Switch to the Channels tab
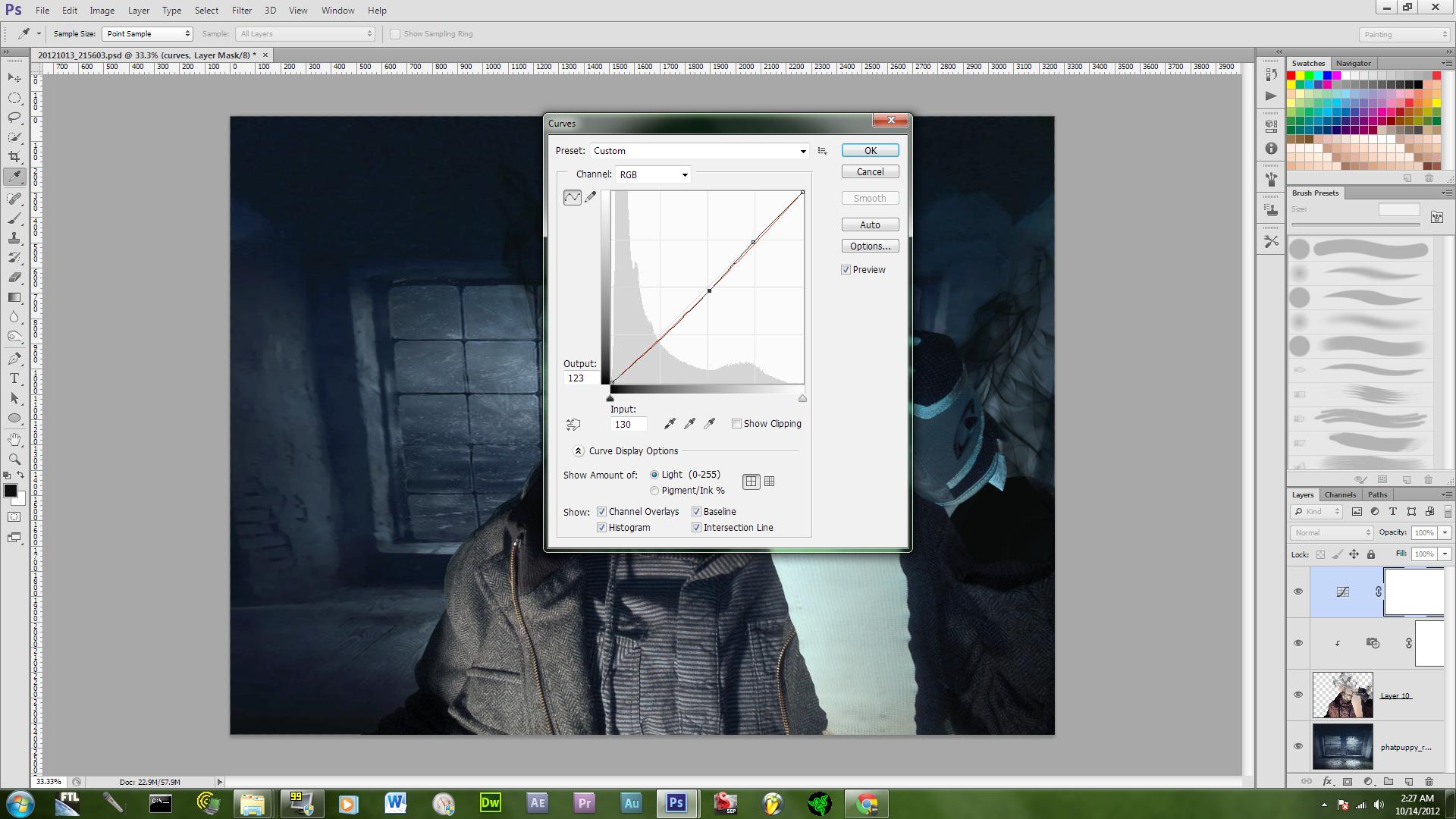Image resolution: width=1456 pixels, height=819 pixels. (1340, 494)
